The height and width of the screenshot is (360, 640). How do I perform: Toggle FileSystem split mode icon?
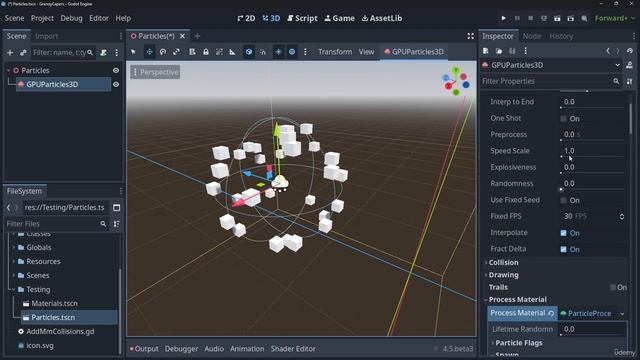tap(116, 208)
